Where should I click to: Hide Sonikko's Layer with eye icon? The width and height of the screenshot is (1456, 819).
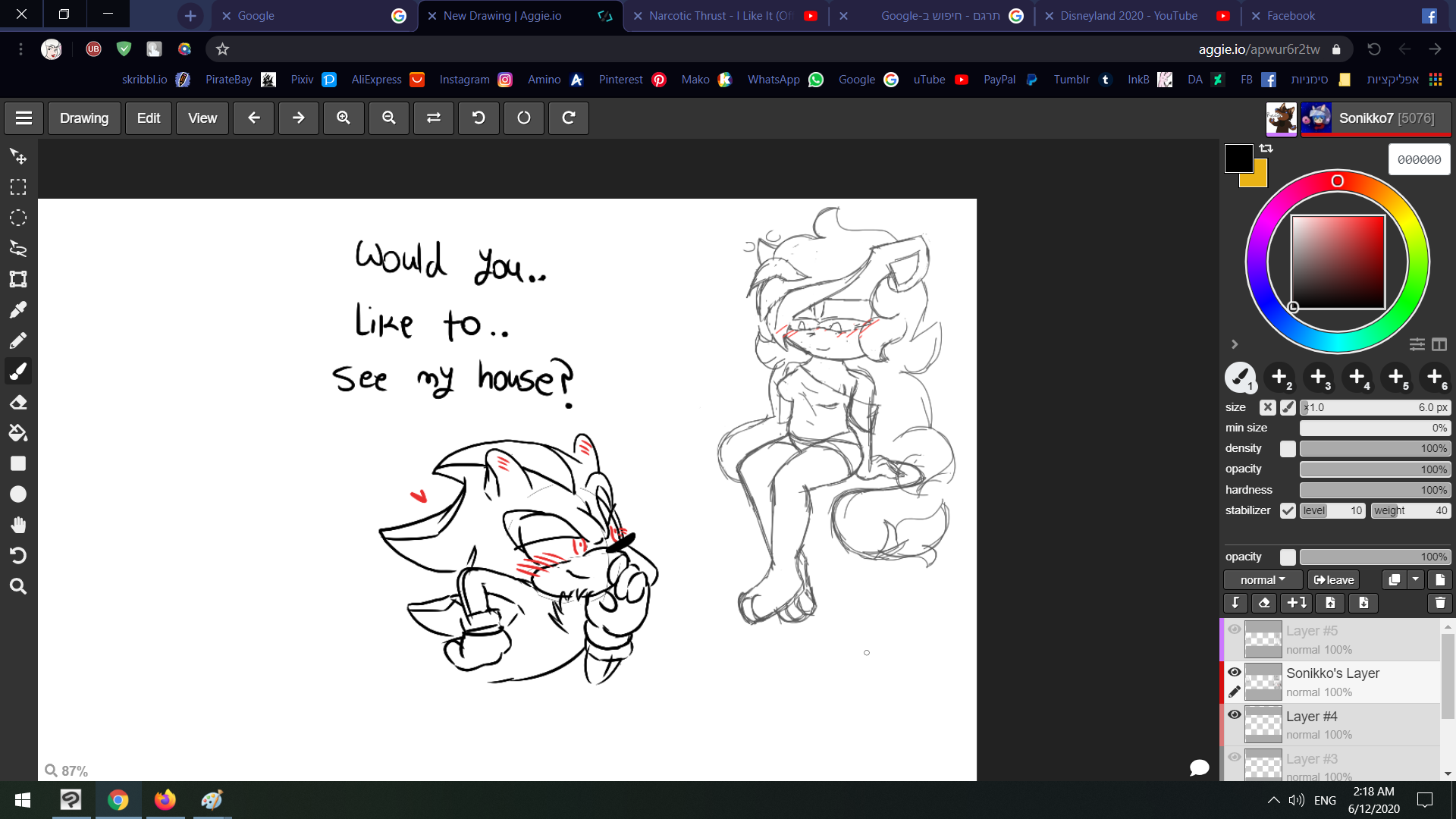point(1235,672)
